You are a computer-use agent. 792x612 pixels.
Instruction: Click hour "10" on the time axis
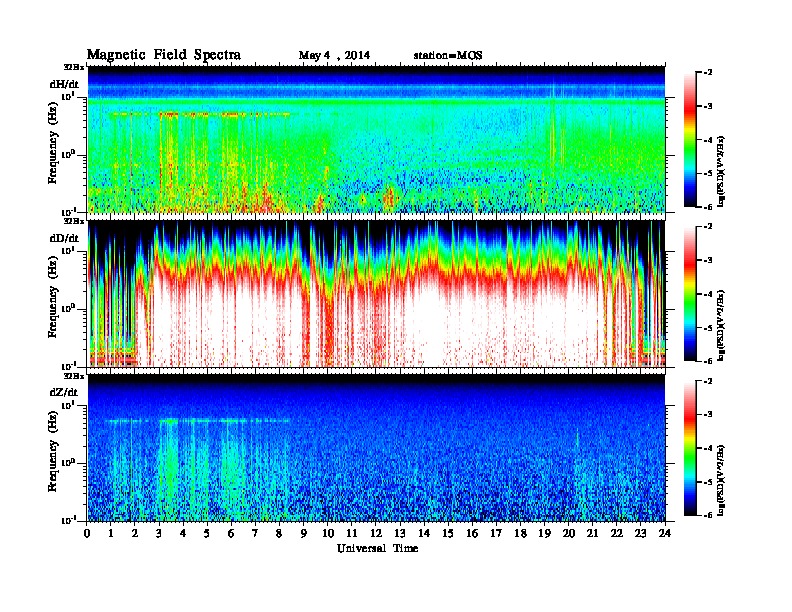point(328,533)
